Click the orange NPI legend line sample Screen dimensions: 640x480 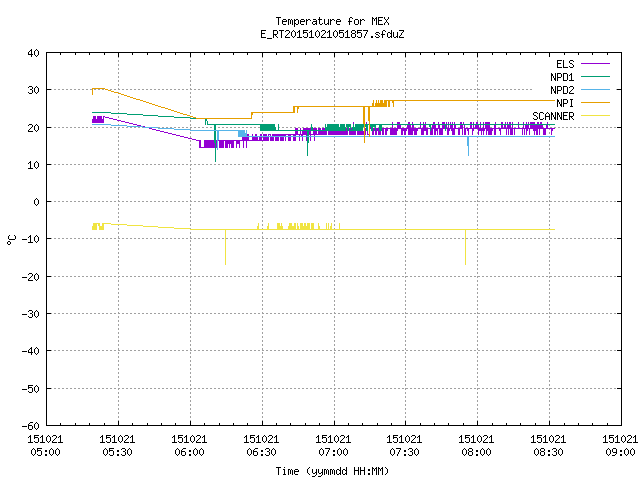(595, 102)
